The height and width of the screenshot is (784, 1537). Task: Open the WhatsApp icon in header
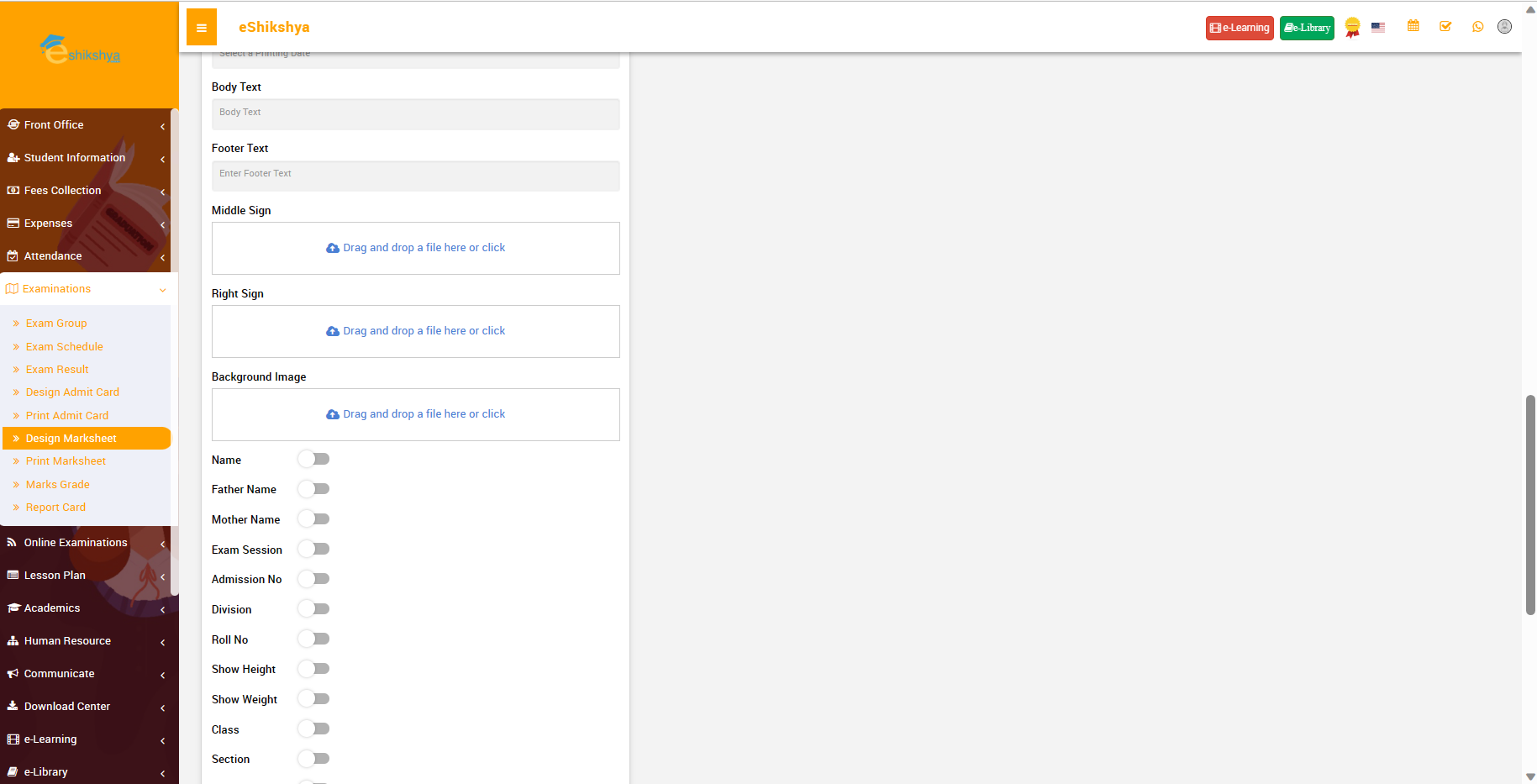coord(1477,27)
